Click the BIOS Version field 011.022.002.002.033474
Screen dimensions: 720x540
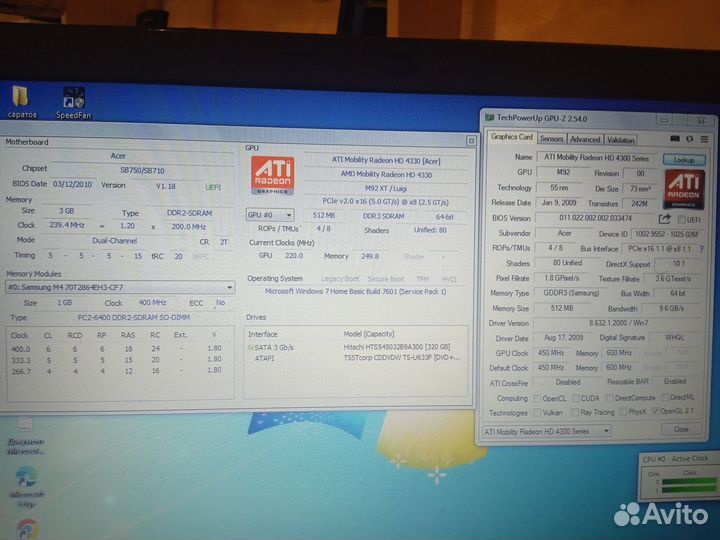(596, 218)
